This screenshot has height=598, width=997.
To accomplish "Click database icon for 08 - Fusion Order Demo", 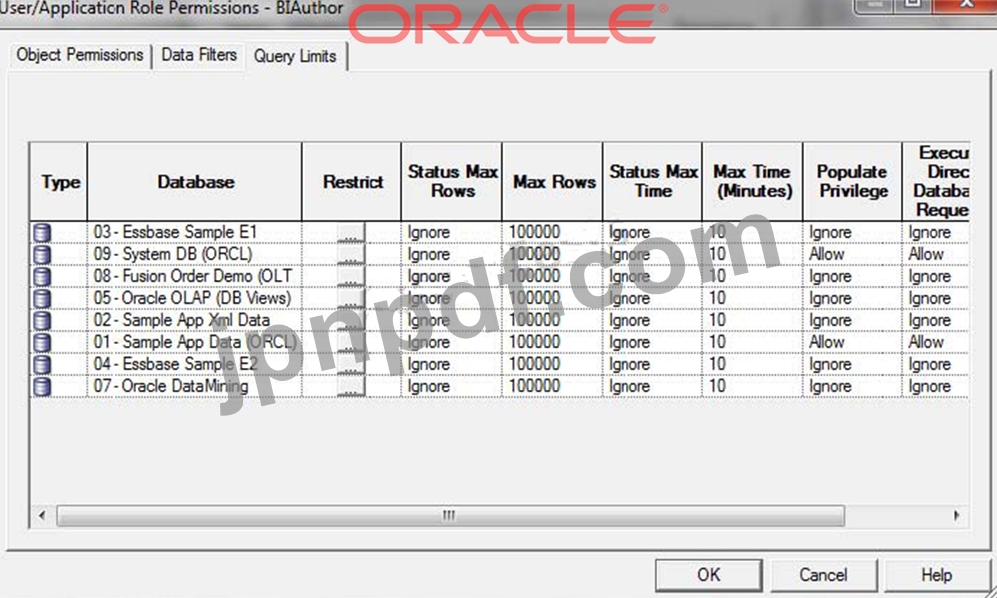I will pyautogui.click(x=42, y=277).
